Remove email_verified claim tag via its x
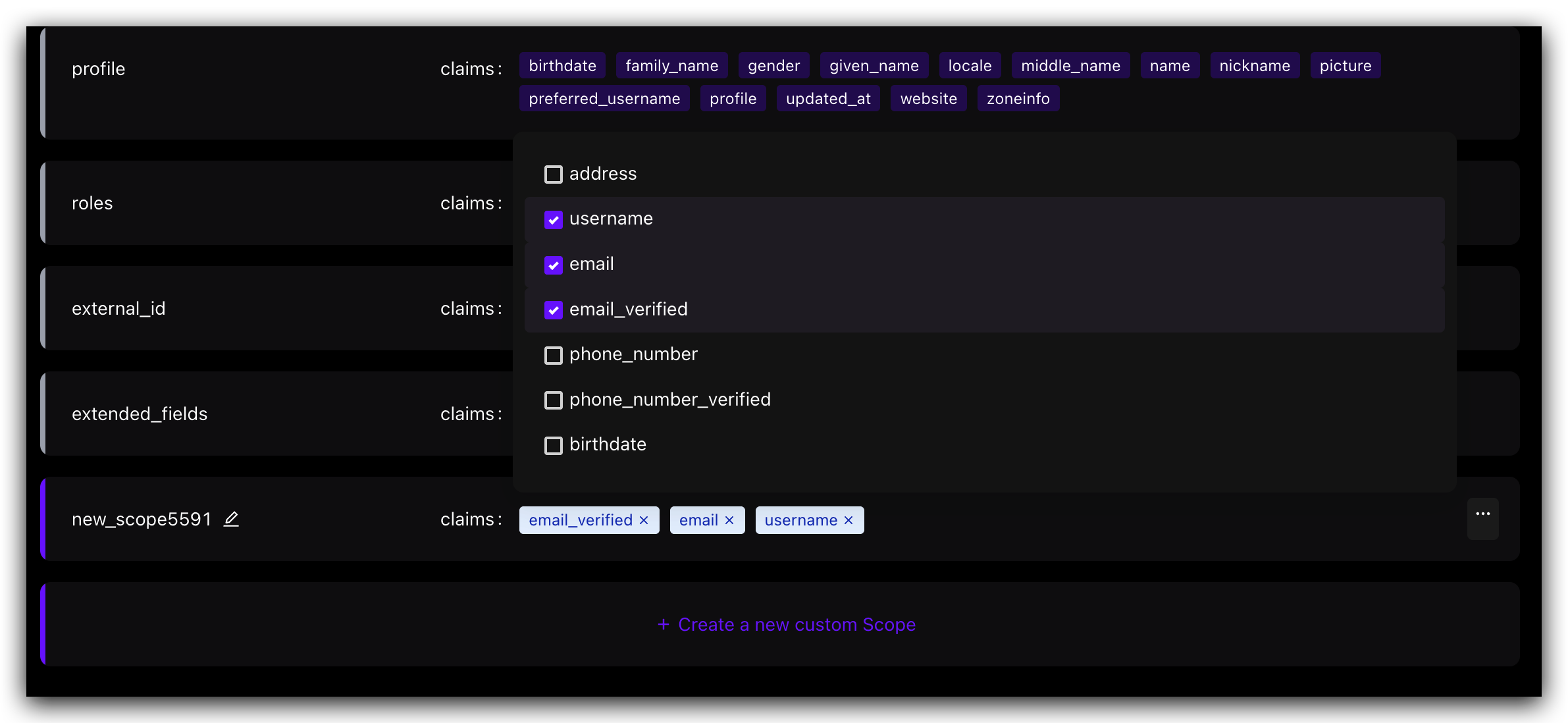 (644, 520)
